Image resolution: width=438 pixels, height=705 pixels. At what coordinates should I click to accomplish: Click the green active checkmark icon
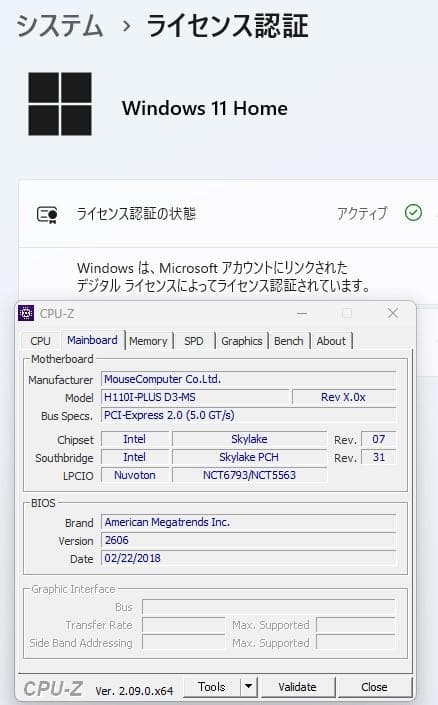(413, 213)
